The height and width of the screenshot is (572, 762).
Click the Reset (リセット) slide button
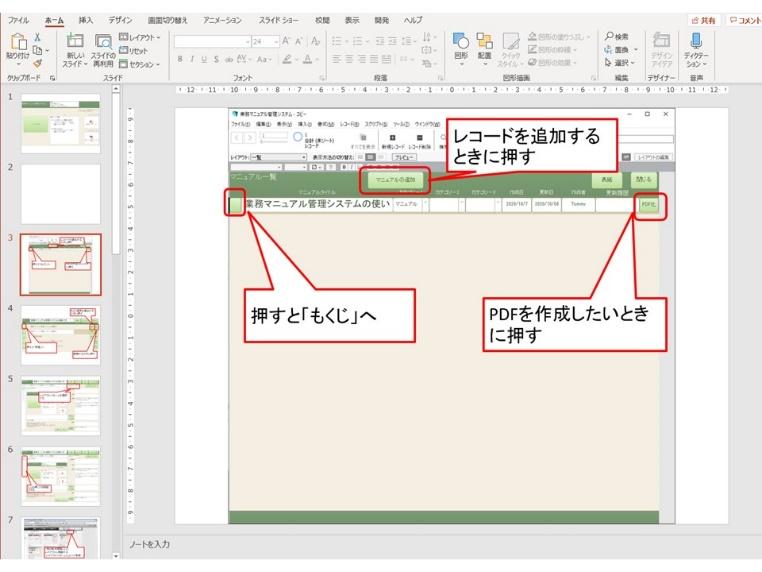click(x=133, y=51)
